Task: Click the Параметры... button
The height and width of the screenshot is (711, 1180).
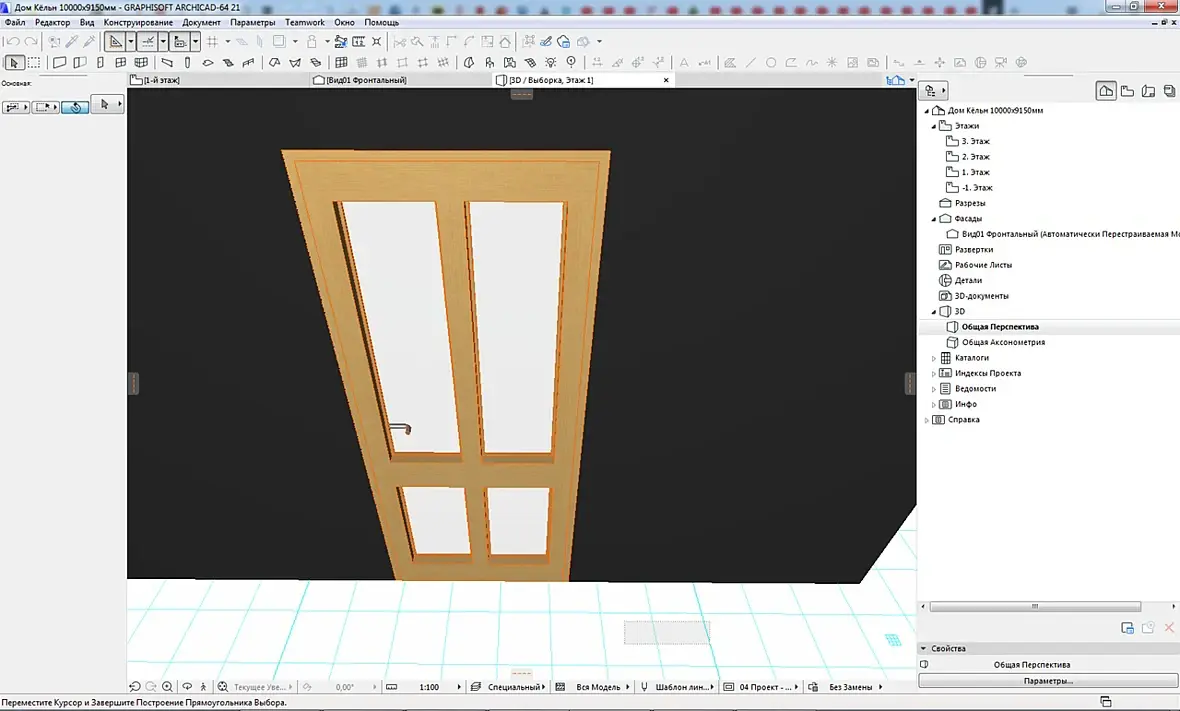Action: 1047,680
